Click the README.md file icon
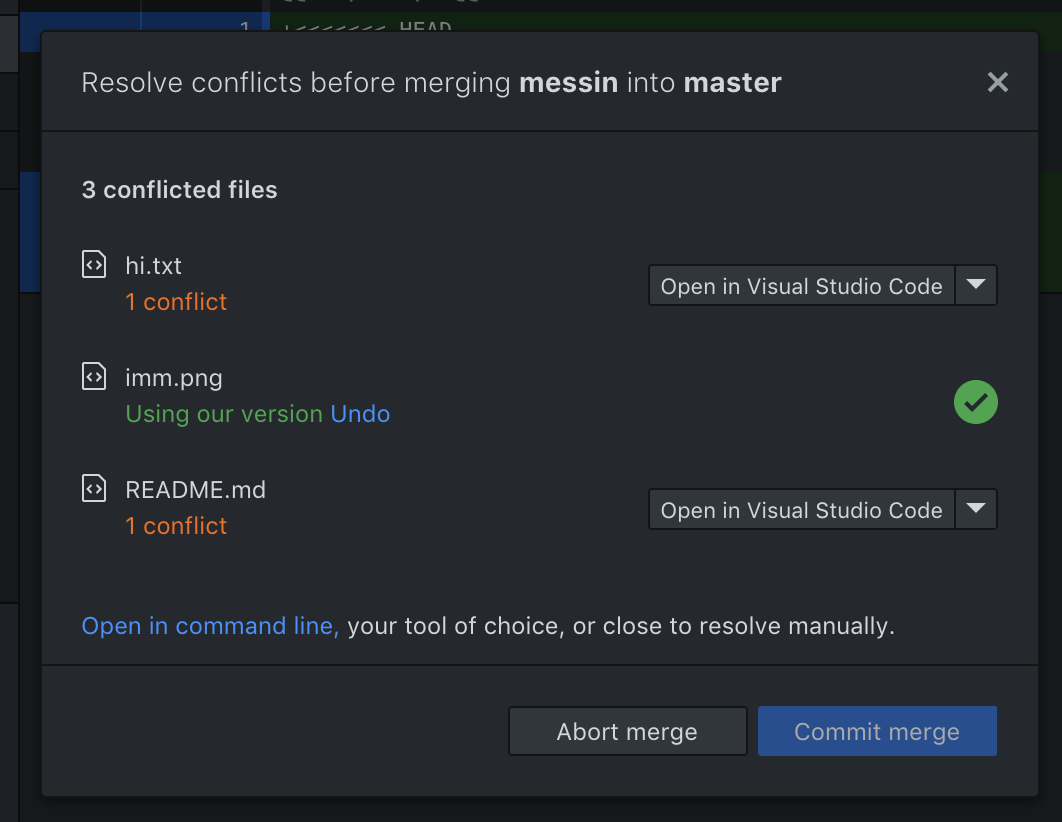1062x822 pixels. click(94, 488)
